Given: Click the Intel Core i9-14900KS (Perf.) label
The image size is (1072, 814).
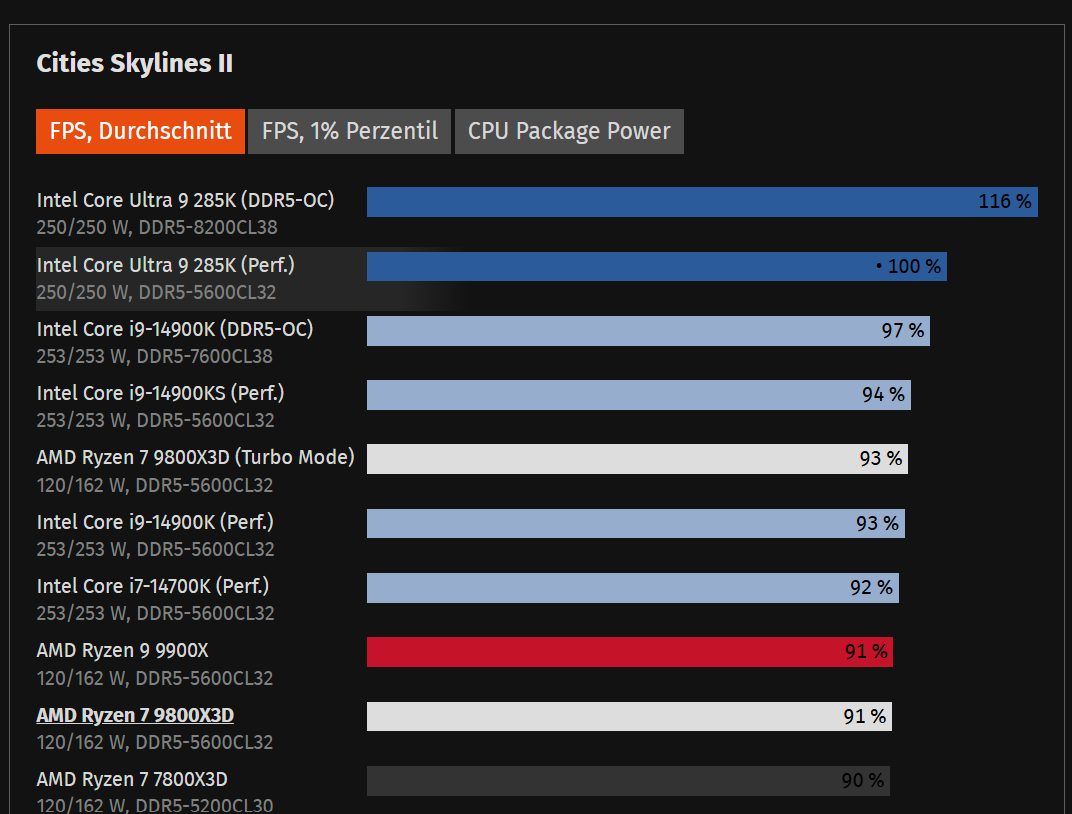Looking at the screenshot, I should point(160,394).
